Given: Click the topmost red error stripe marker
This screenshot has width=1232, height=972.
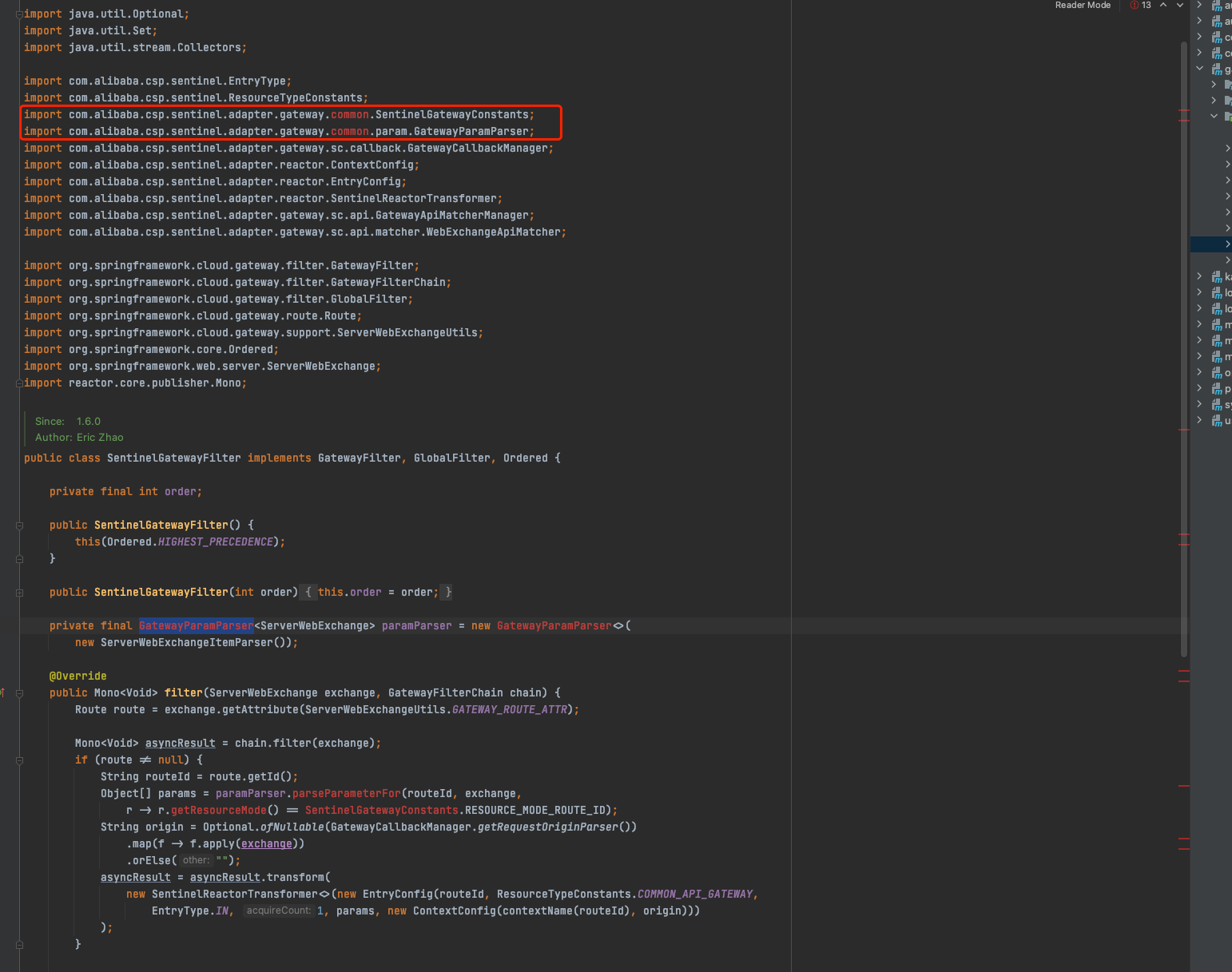Looking at the screenshot, I should (1183, 111).
